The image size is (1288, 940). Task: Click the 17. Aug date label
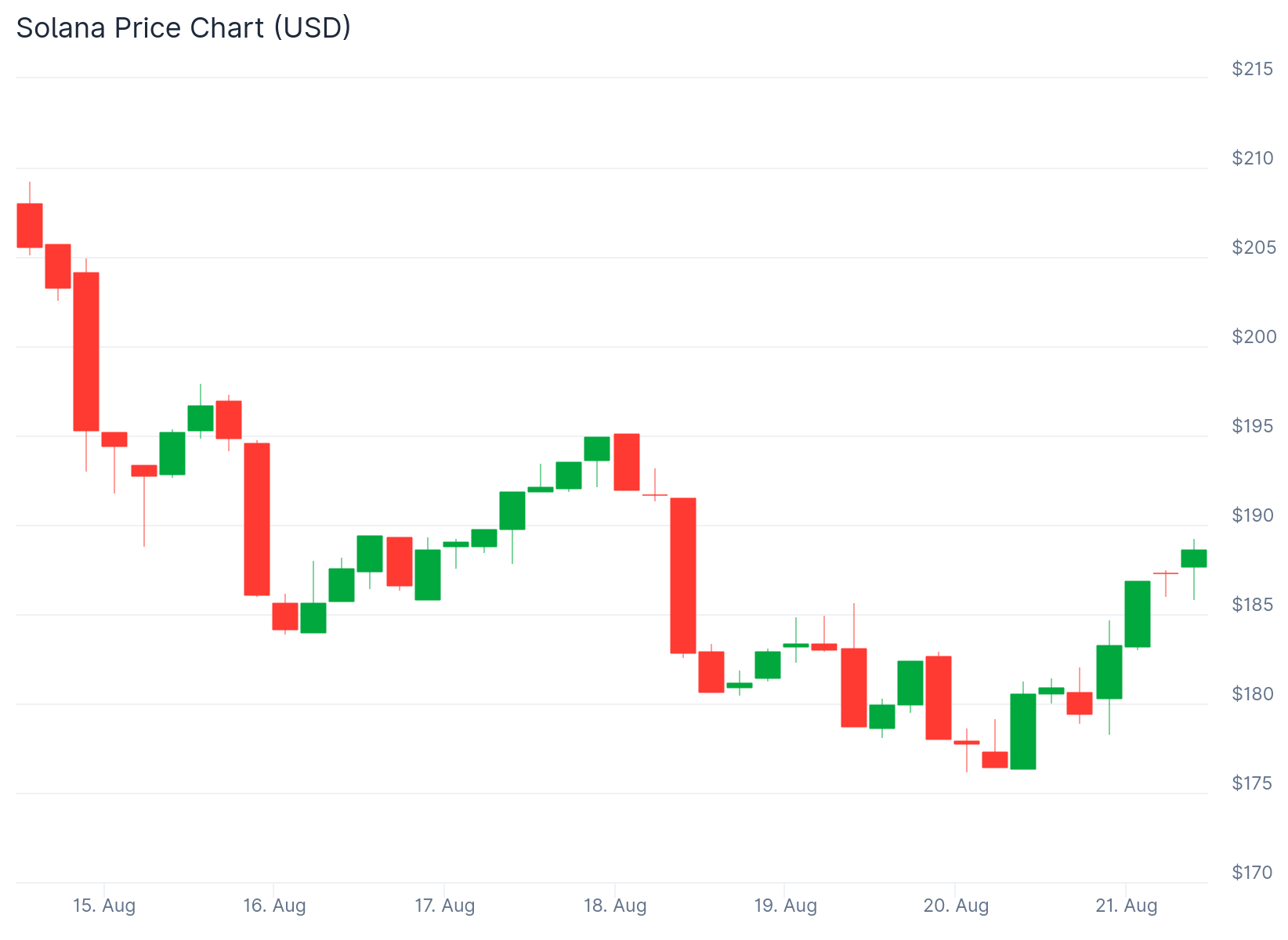pyautogui.click(x=444, y=906)
